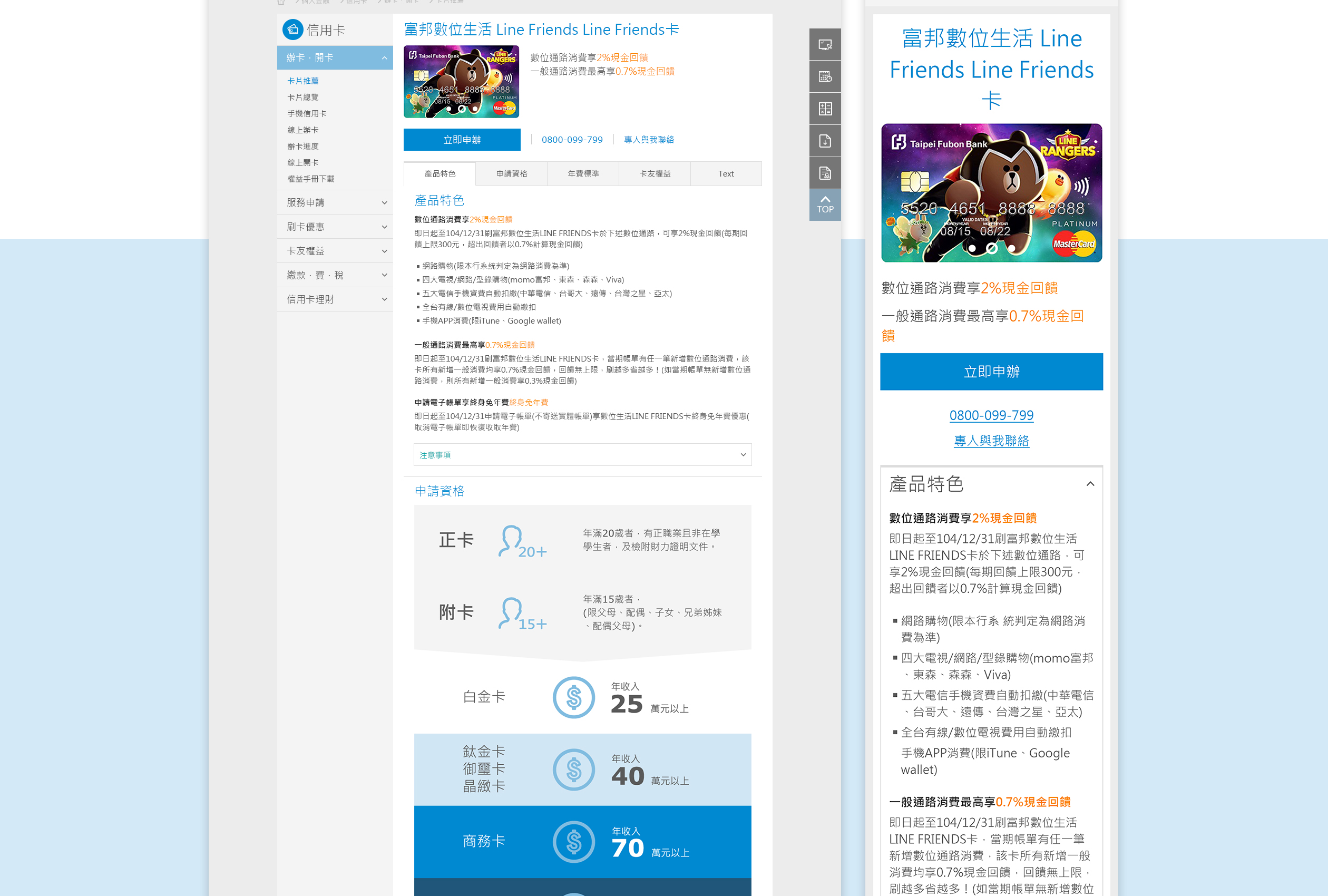The height and width of the screenshot is (896, 1328).
Task: Open 手機信用卡 in the sidebar
Action: (x=307, y=114)
